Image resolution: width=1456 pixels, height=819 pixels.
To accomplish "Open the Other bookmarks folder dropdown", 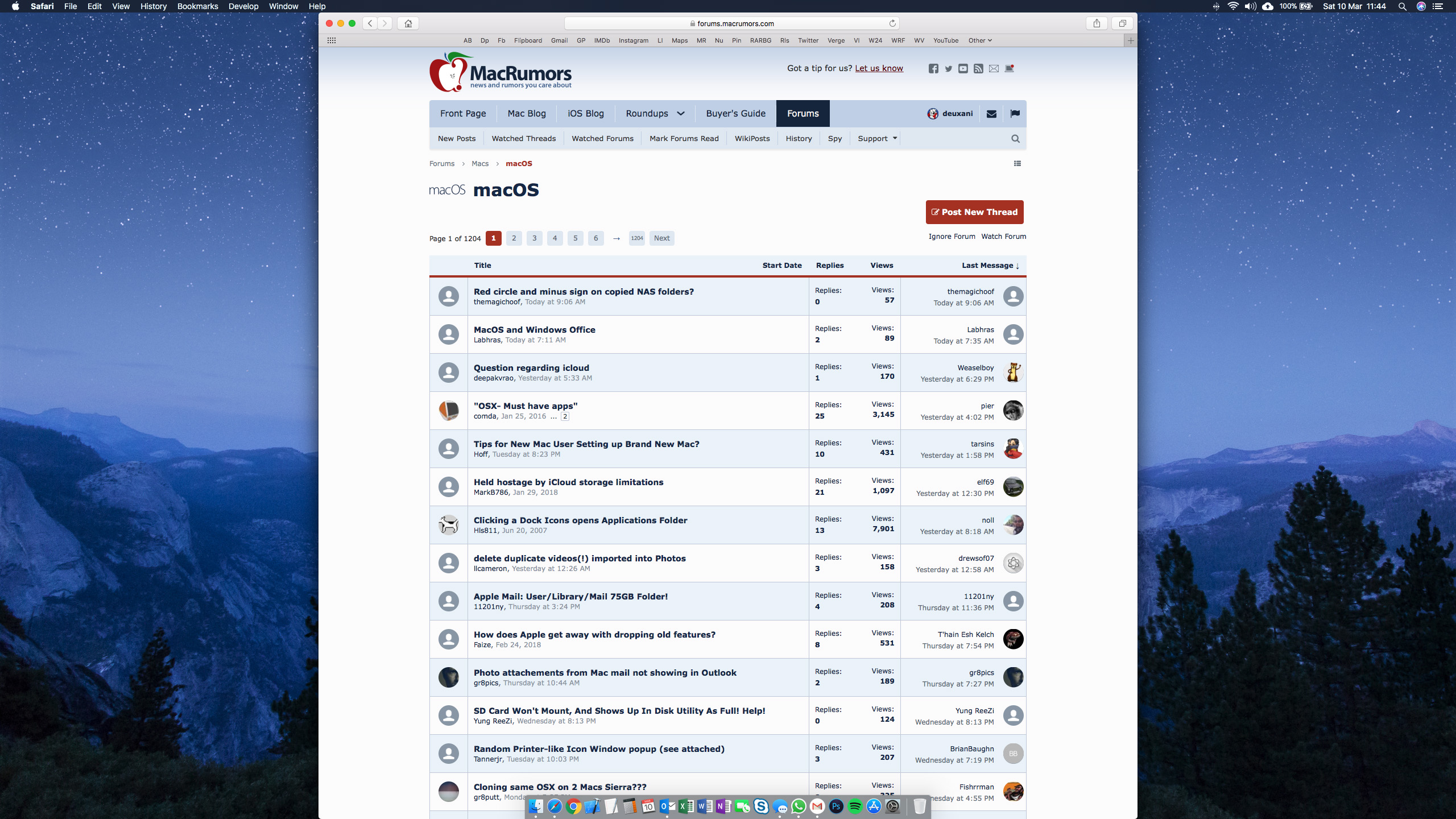I will click(x=980, y=40).
